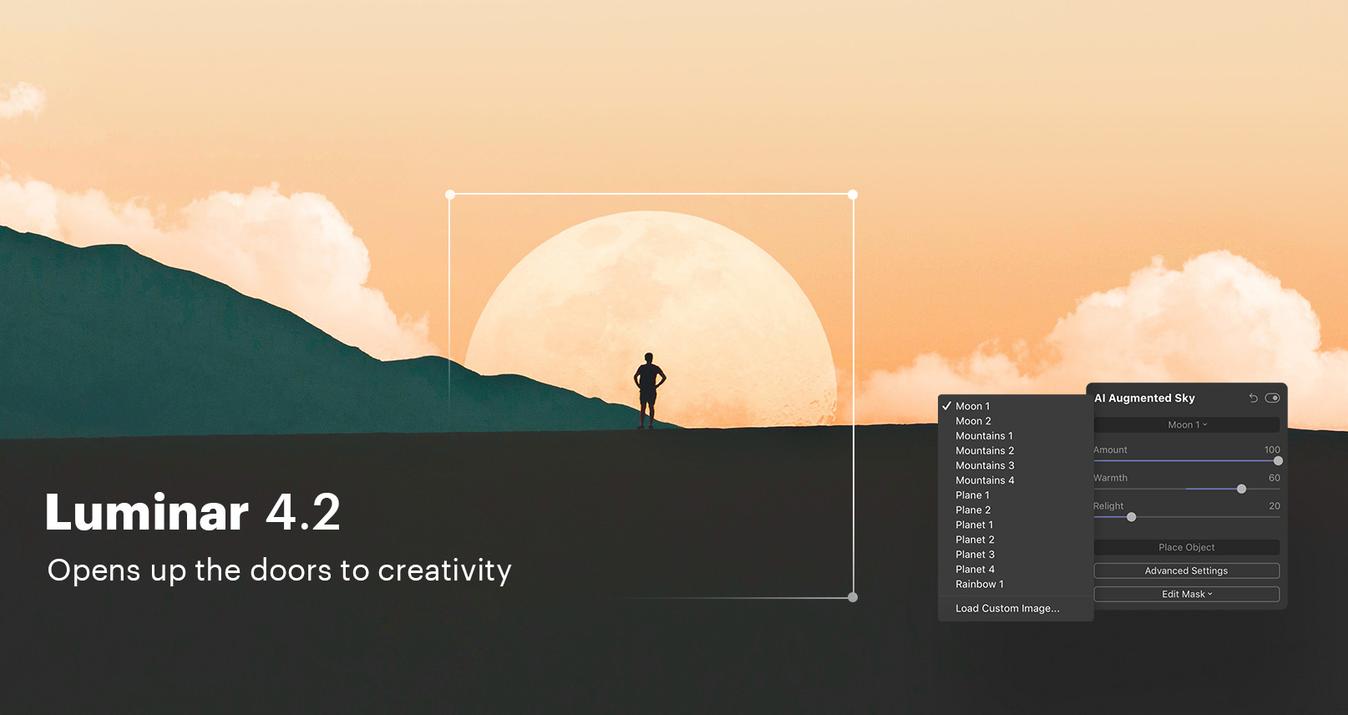Choose Moon 2 from the object list
The width and height of the screenshot is (1348, 715).
pos(973,421)
